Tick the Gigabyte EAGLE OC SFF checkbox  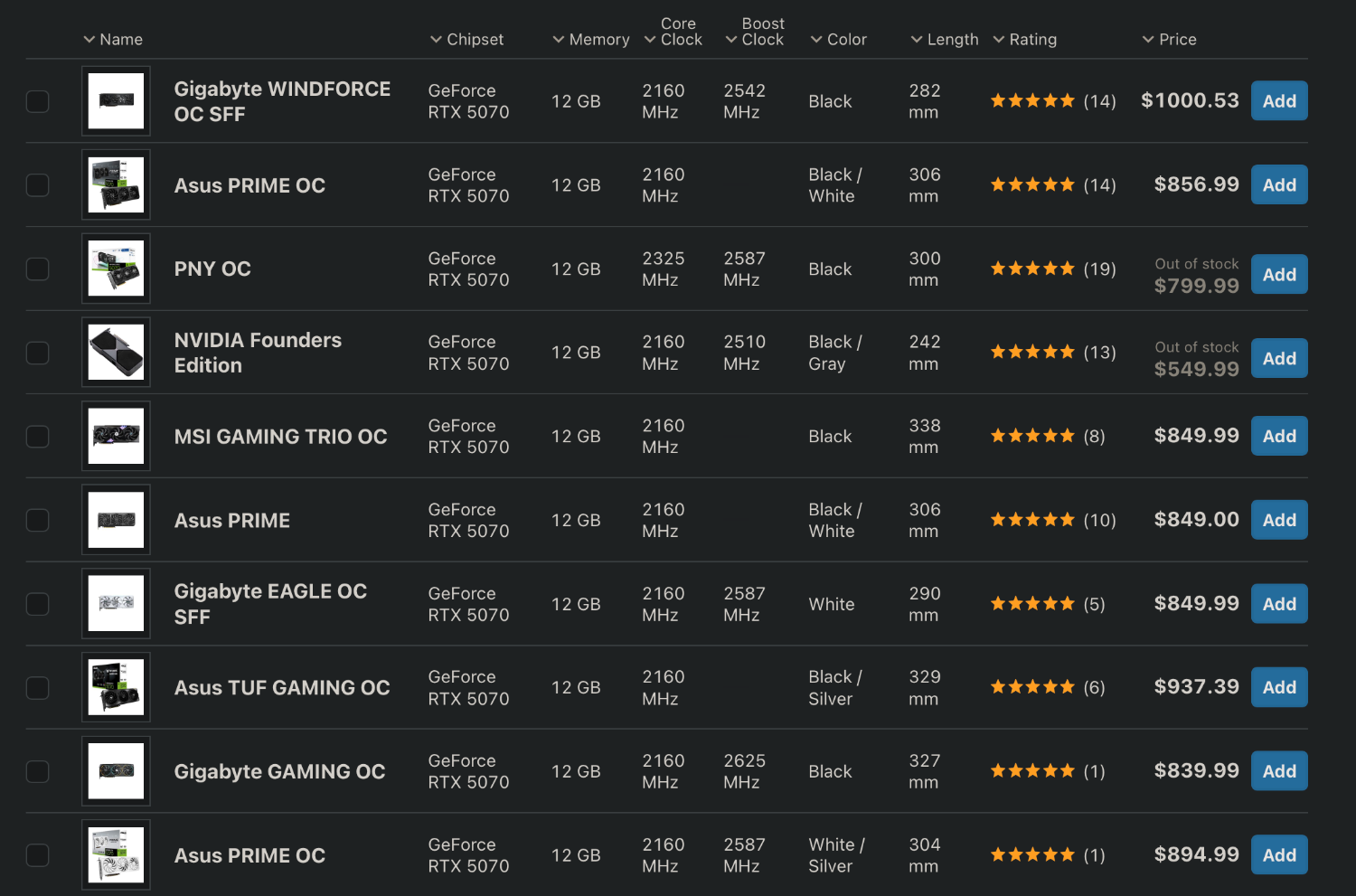point(37,604)
